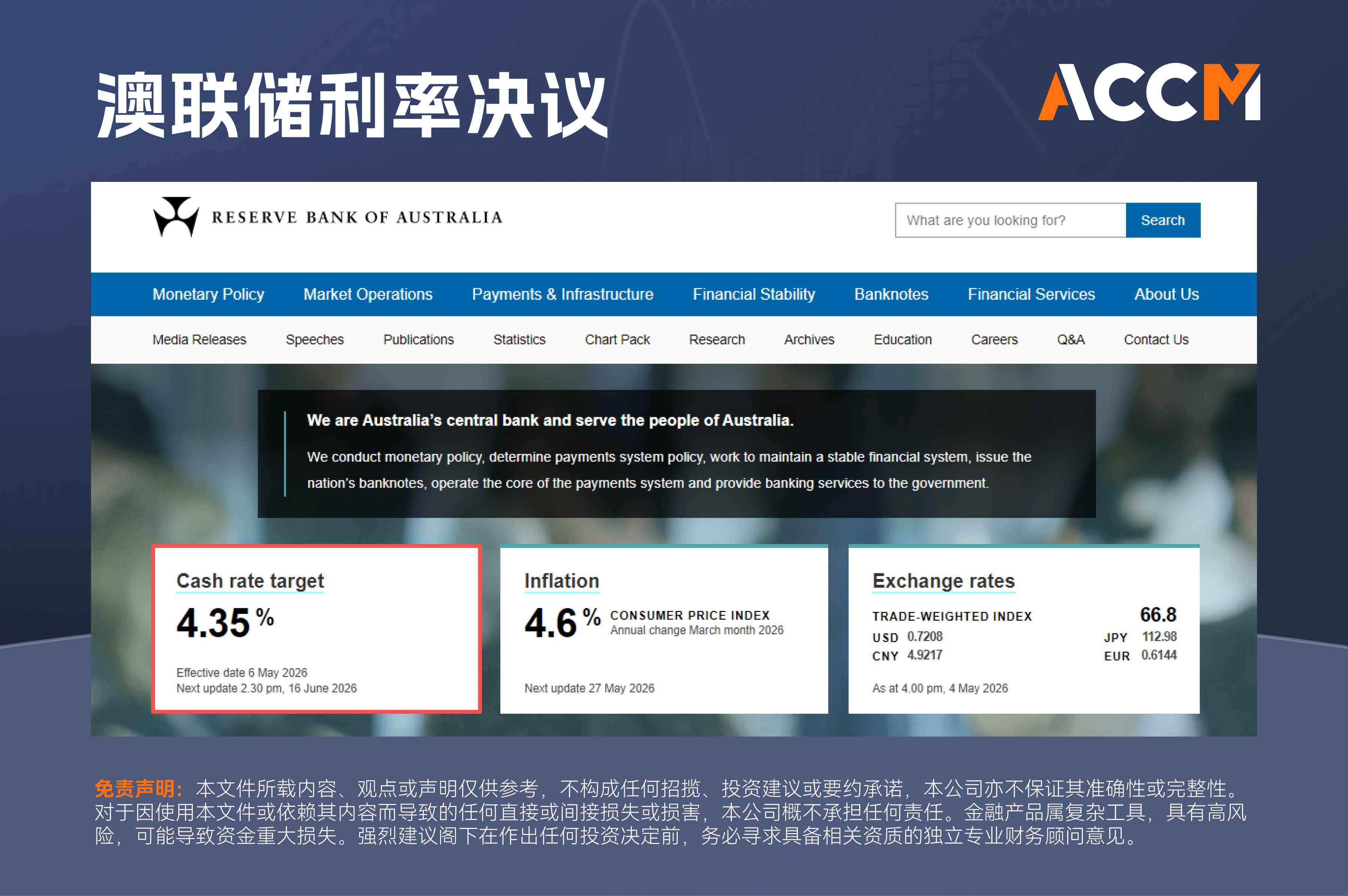Open the Publications link
The height and width of the screenshot is (896, 1348).
pos(419,339)
